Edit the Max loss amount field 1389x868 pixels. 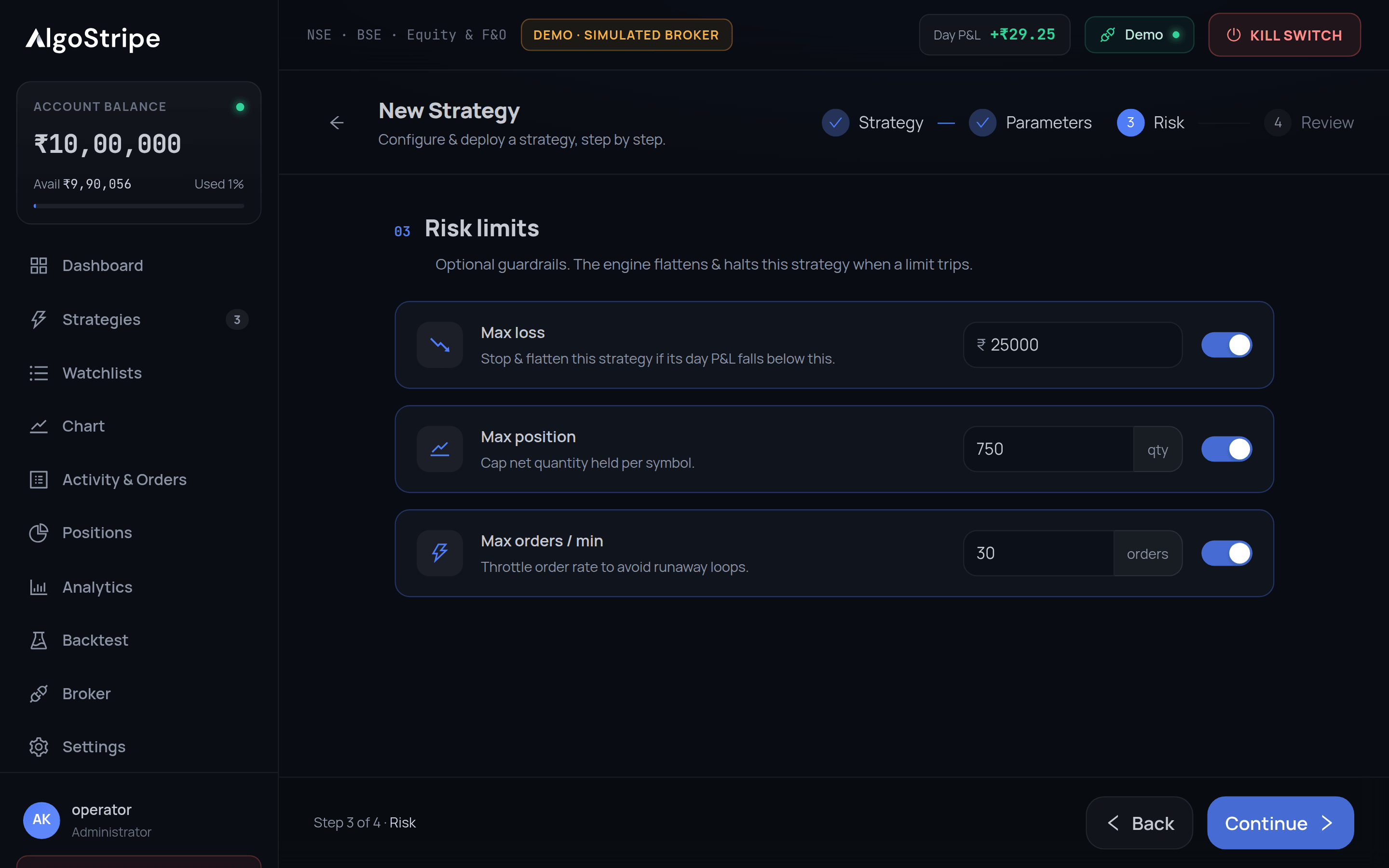click(x=1072, y=345)
